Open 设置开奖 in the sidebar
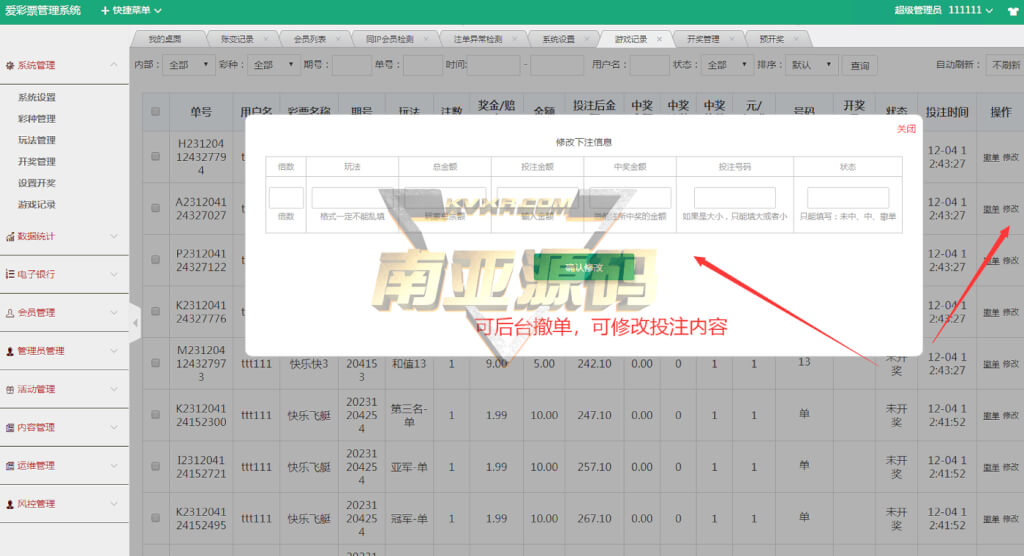The width and height of the screenshot is (1024, 556). click(37, 183)
